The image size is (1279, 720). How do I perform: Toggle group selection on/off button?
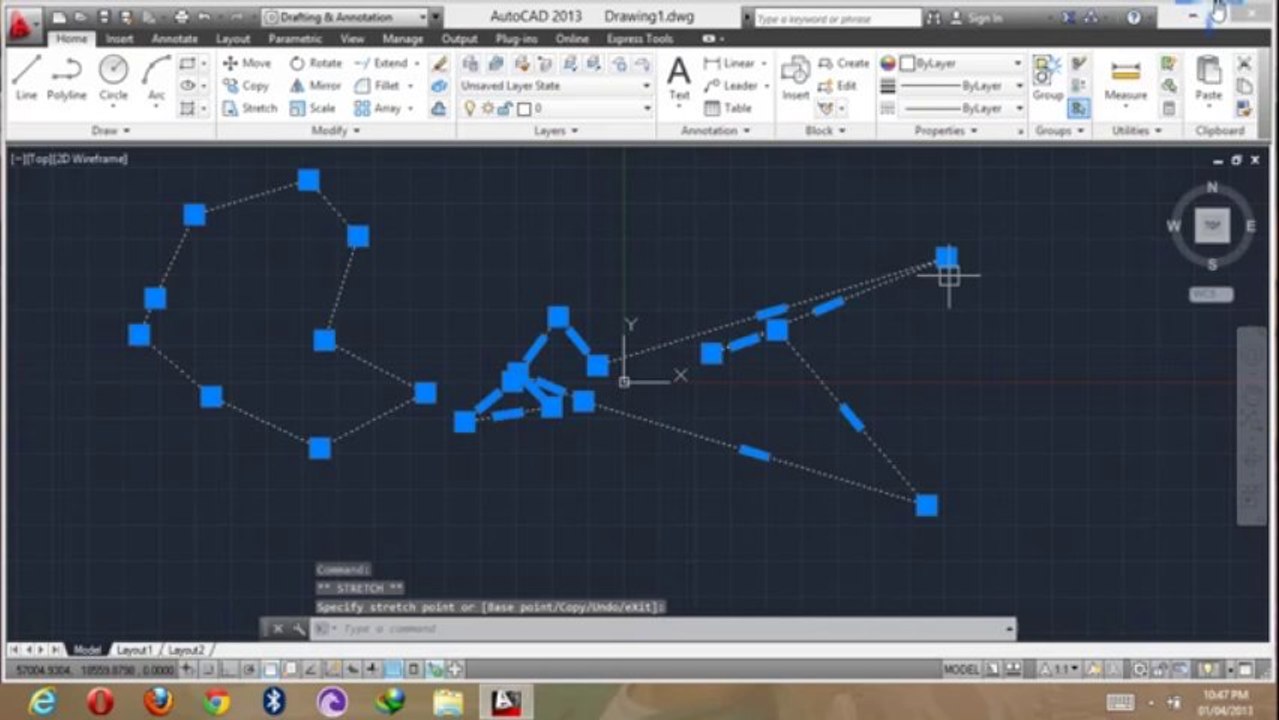pyautogui.click(x=1079, y=108)
